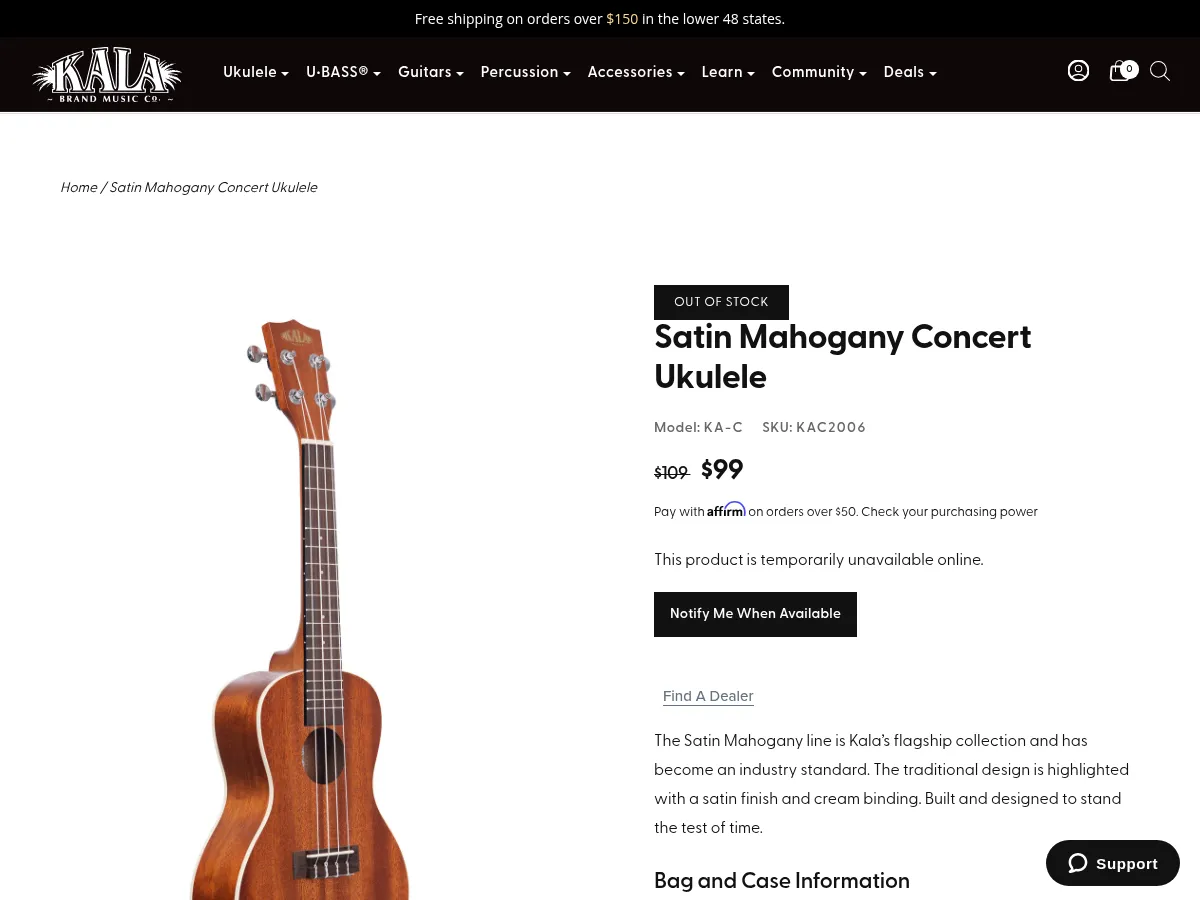Viewport: 1200px width, 900px height.
Task: View the cart item count badge
Action: pyautogui.click(x=1129, y=68)
